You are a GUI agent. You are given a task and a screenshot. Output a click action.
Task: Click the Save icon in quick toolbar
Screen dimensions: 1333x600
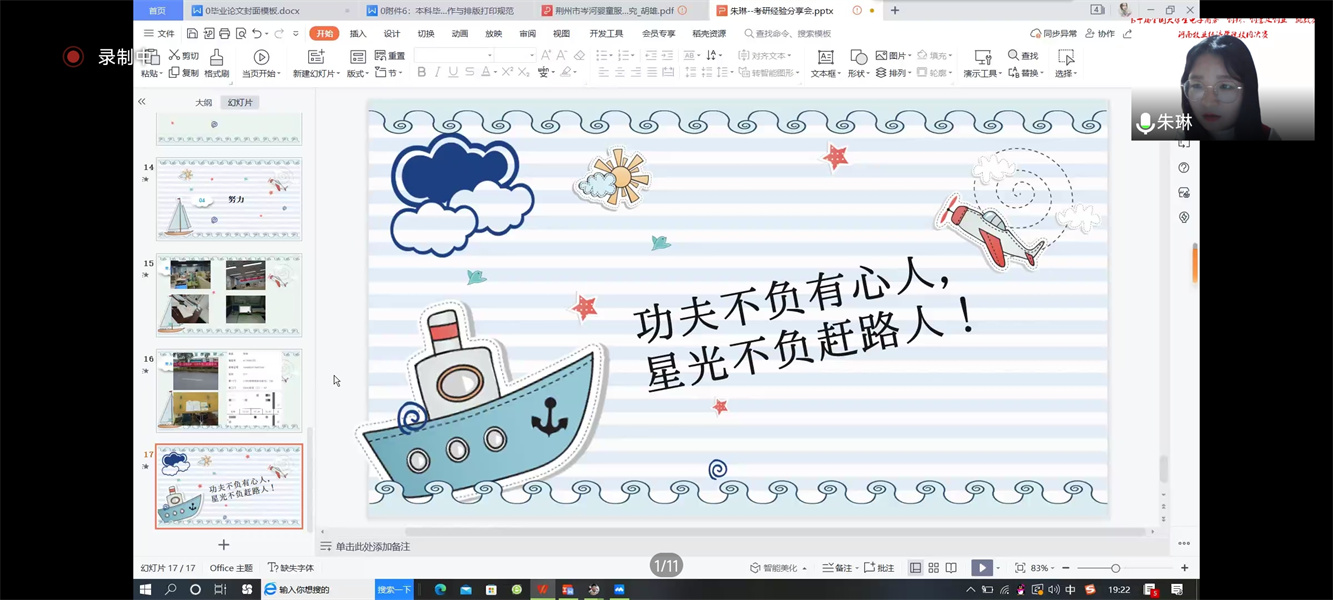(x=192, y=34)
